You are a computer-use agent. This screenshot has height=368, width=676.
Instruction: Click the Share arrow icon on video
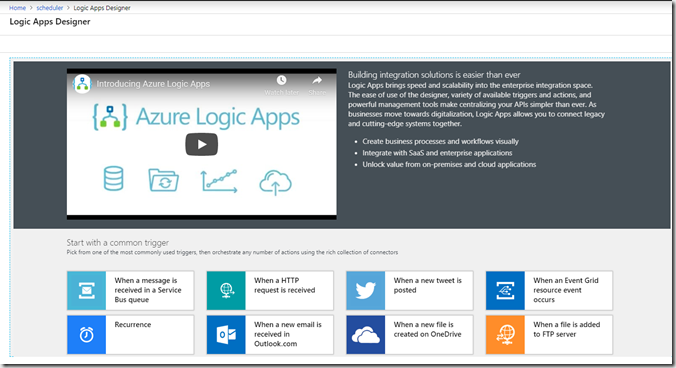coord(317,80)
